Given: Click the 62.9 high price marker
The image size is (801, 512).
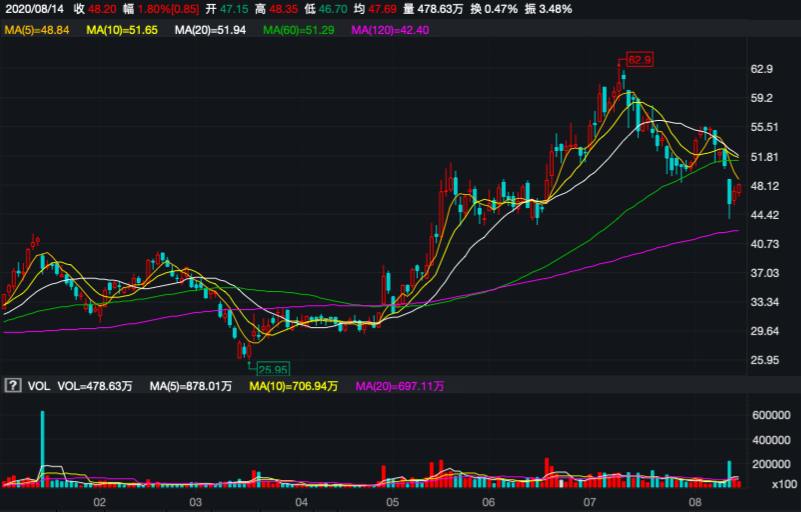Looking at the screenshot, I should 639,60.
